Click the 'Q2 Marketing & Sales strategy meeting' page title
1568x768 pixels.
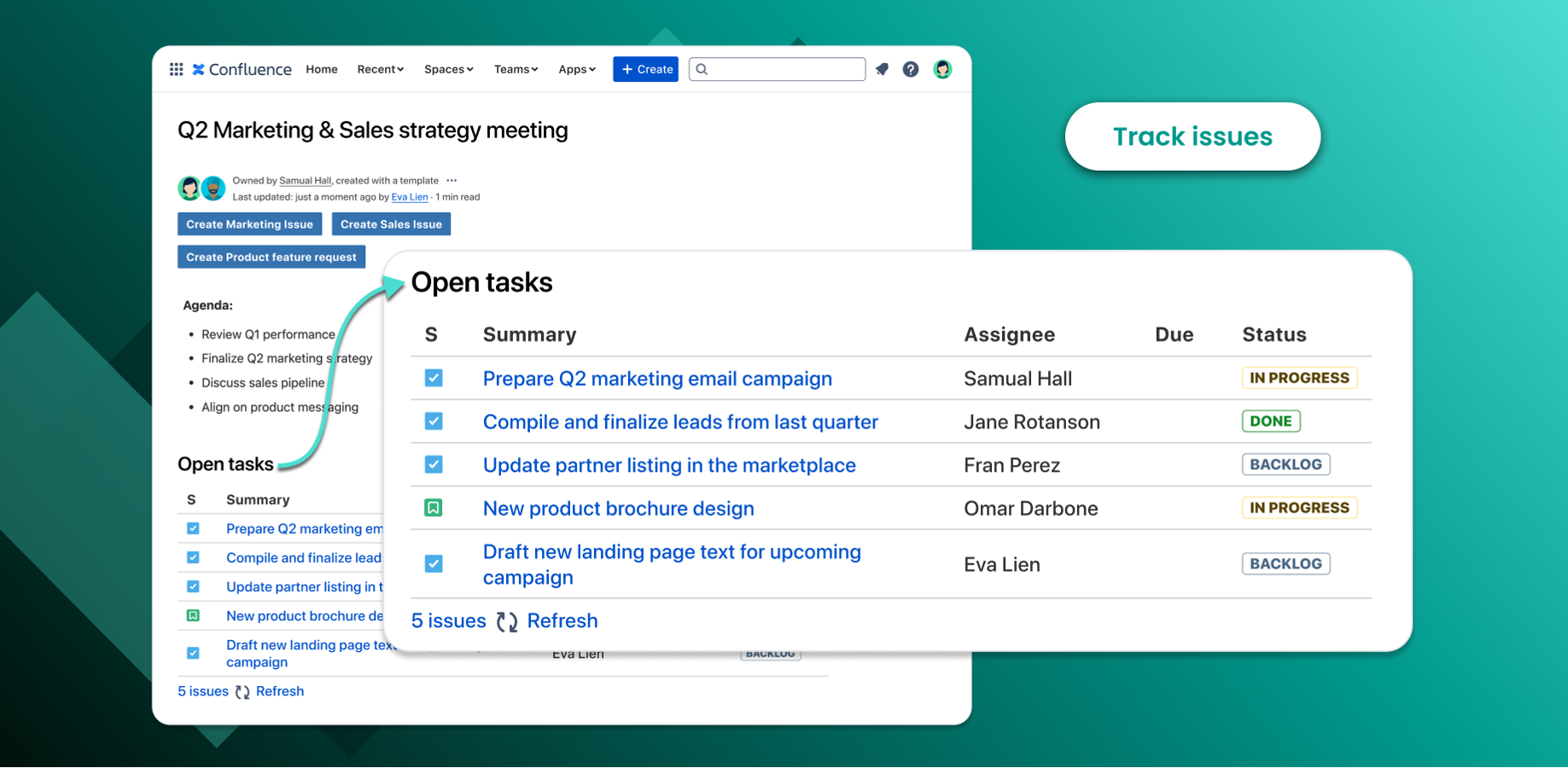pyautogui.click(x=372, y=131)
